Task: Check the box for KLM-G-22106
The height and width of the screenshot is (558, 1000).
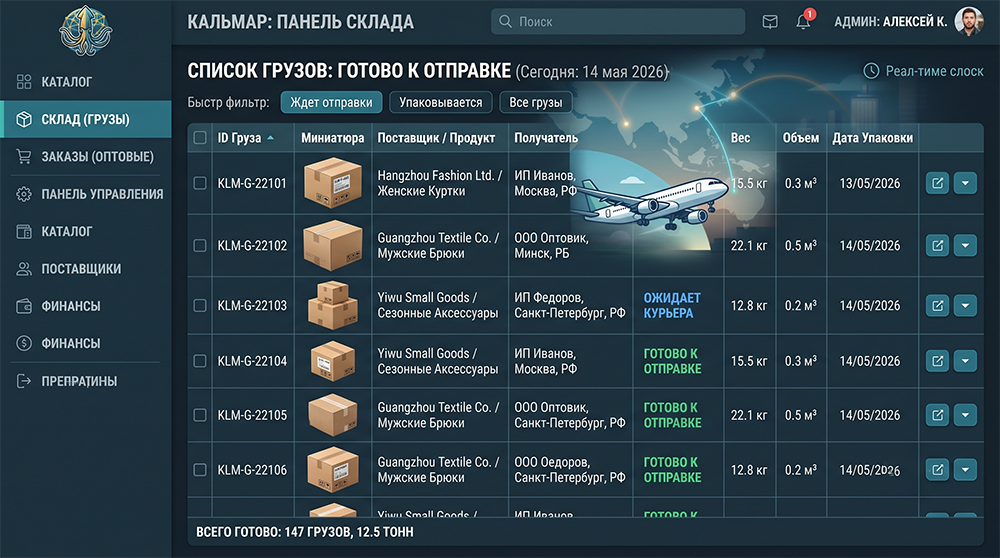Action: [200, 470]
